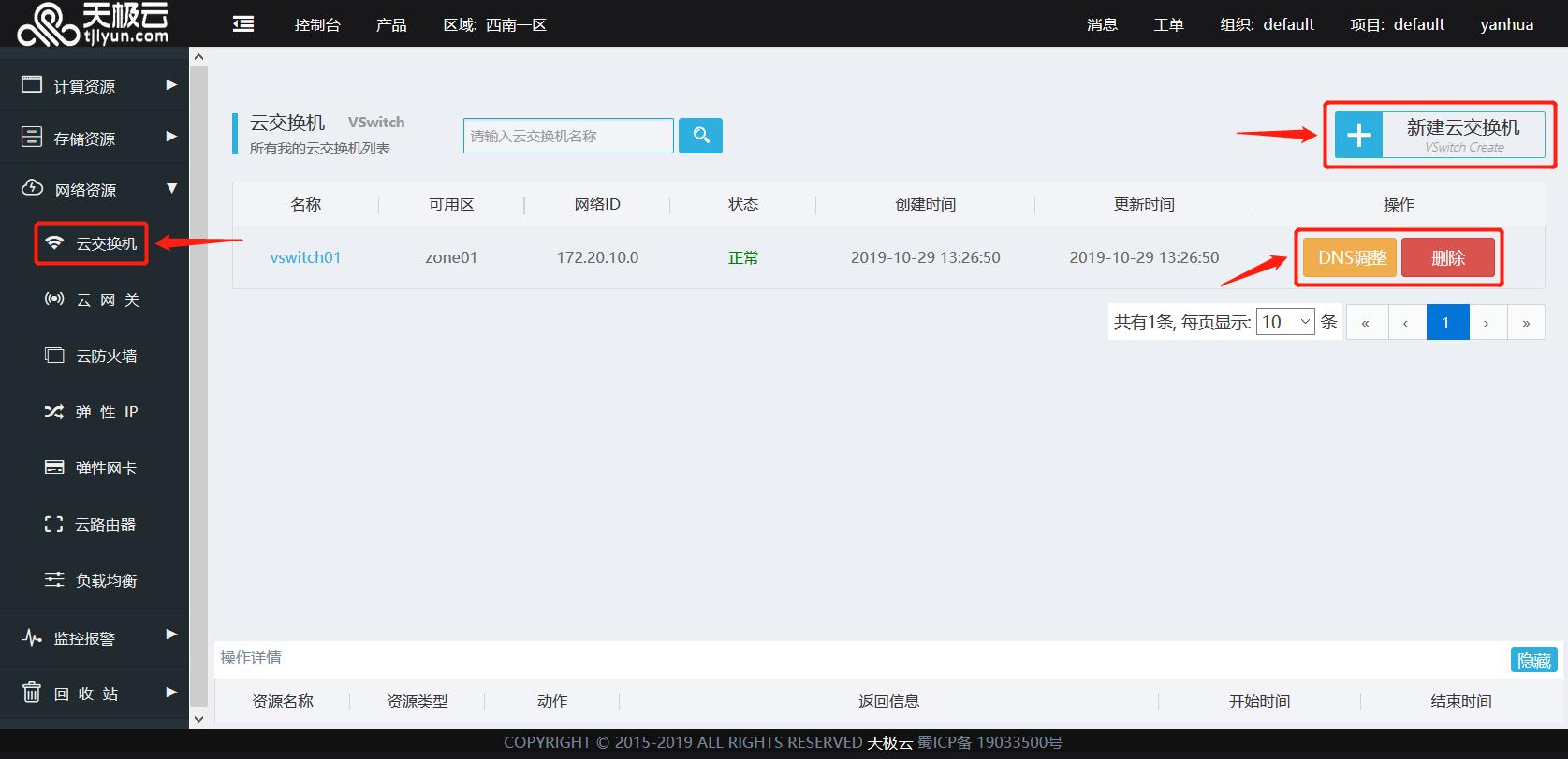Hide the 操作详情 panel with 隐藏
Image resolution: width=1568 pixels, height=759 pixels.
coord(1533,660)
